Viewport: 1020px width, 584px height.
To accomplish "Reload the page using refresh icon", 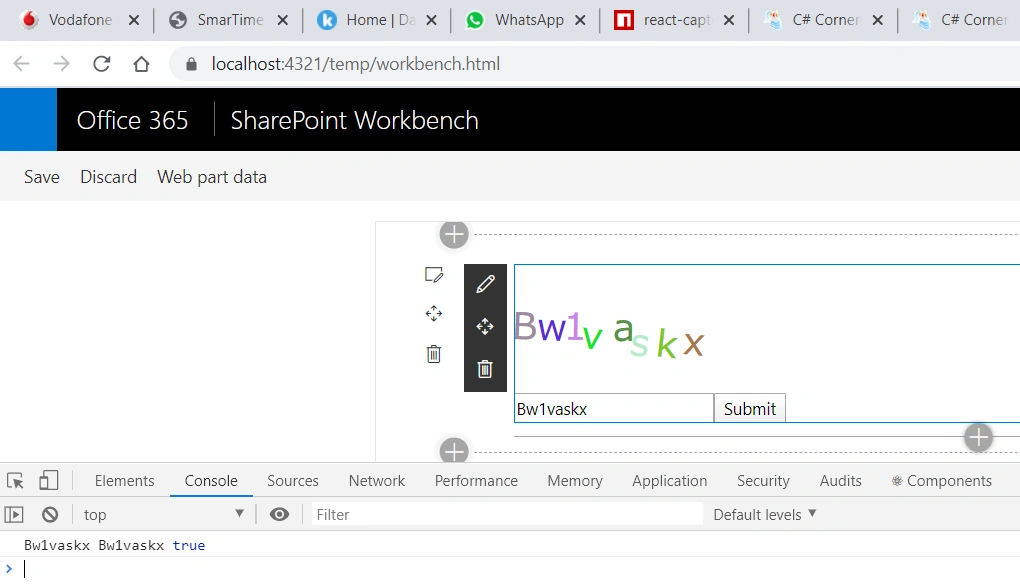I will 101,64.
